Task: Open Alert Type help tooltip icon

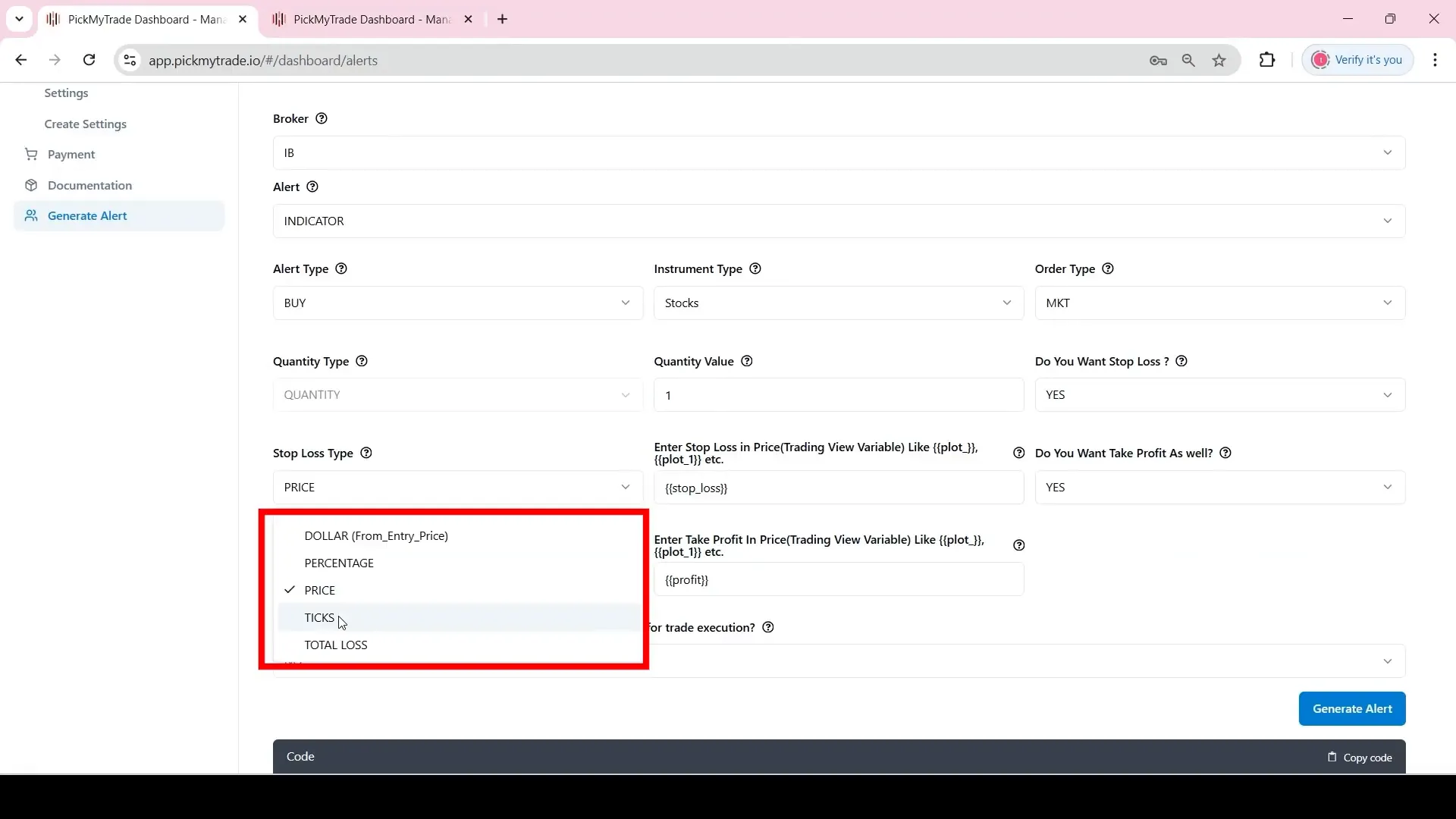Action: coord(341,269)
